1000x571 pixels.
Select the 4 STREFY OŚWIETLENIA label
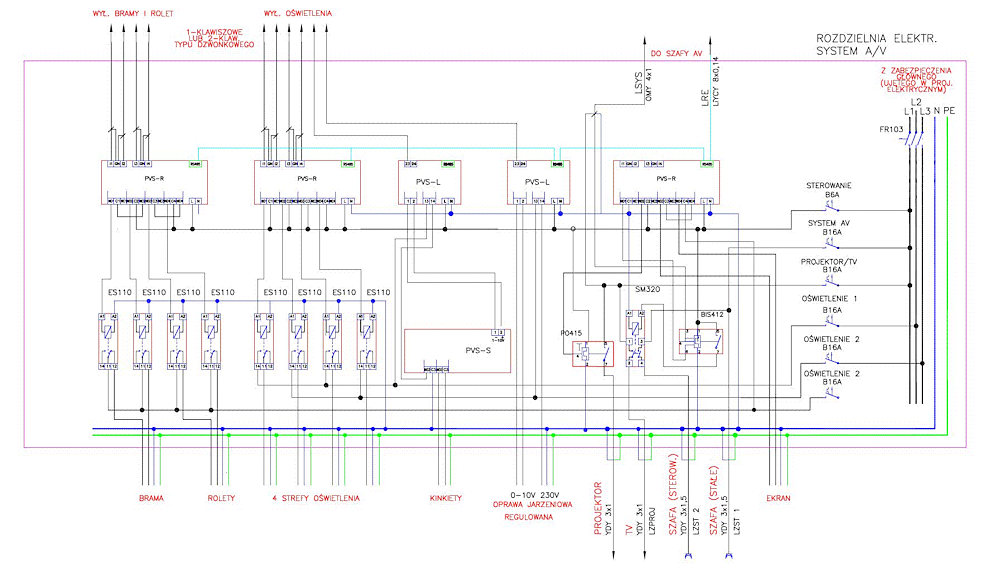pos(316,497)
